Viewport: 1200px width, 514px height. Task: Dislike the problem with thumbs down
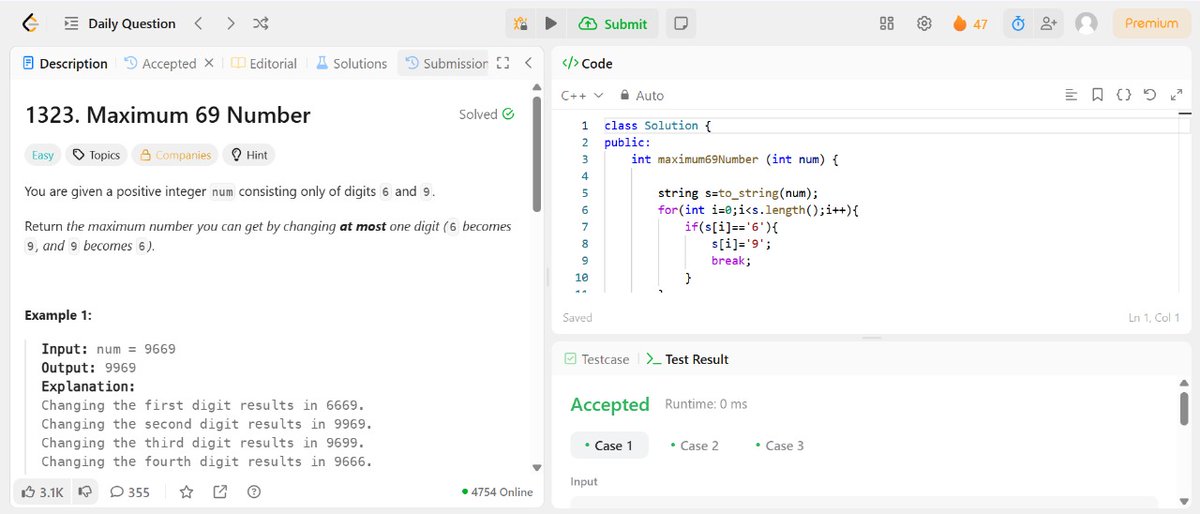[85, 491]
